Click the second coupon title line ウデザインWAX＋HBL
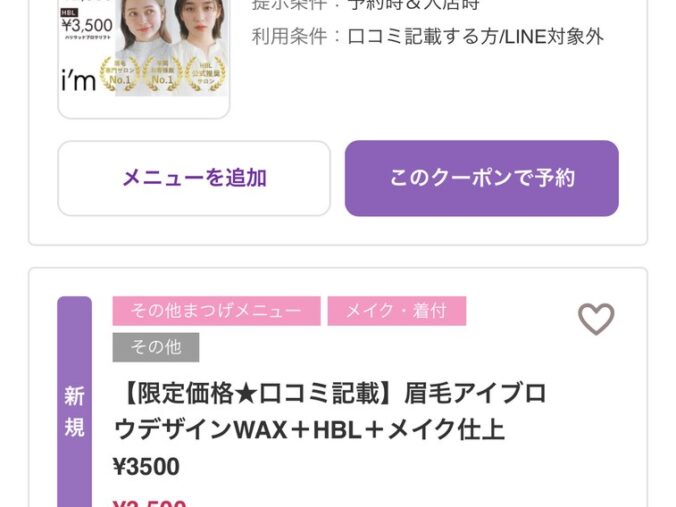This screenshot has width=676, height=507. point(310,430)
